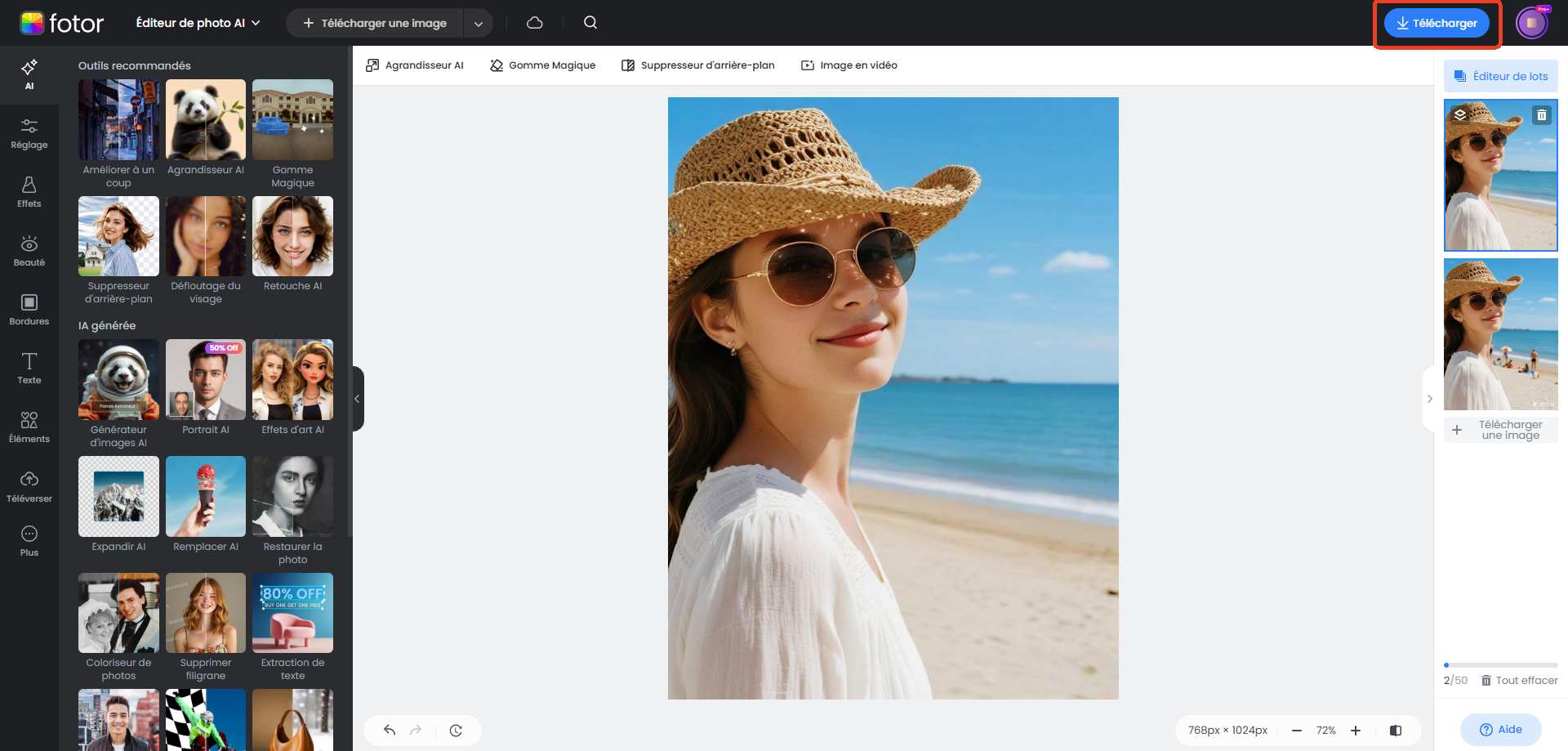Open the Réglage panel in the left sidebar
This screenshot has height=751, width=1568.
coord(29,133)
